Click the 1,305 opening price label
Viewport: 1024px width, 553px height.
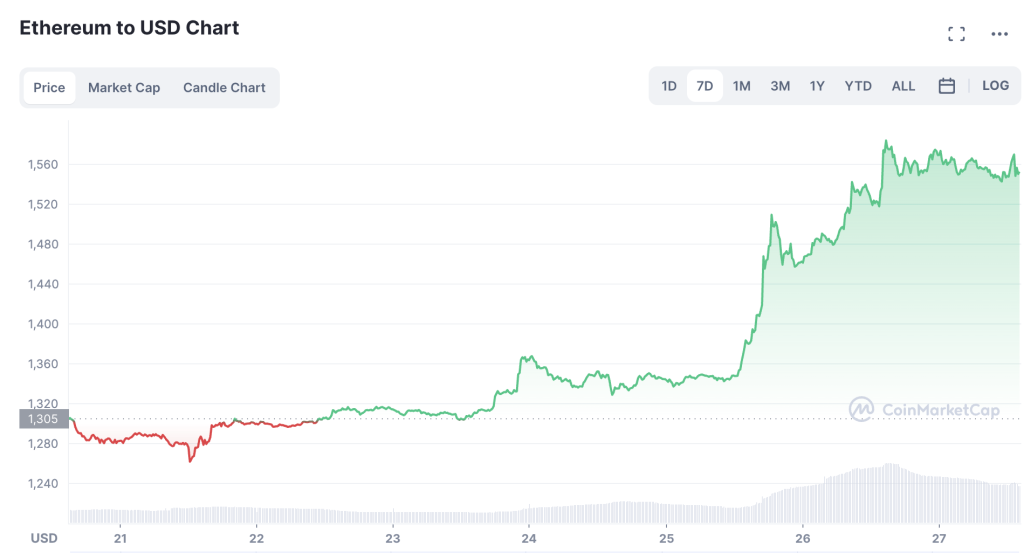pos(44,419)
